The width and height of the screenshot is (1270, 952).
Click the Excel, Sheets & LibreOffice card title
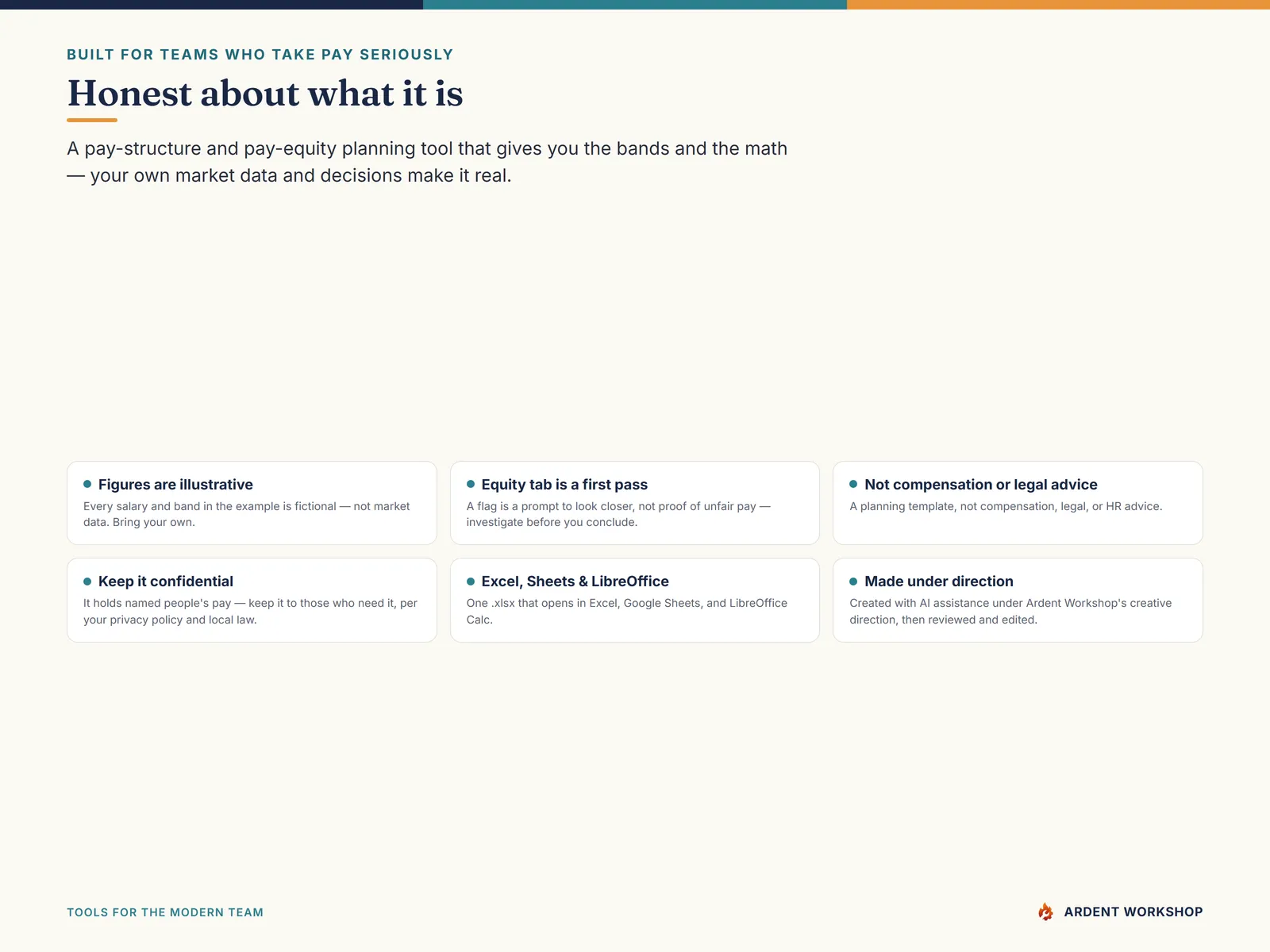point(575,582)
